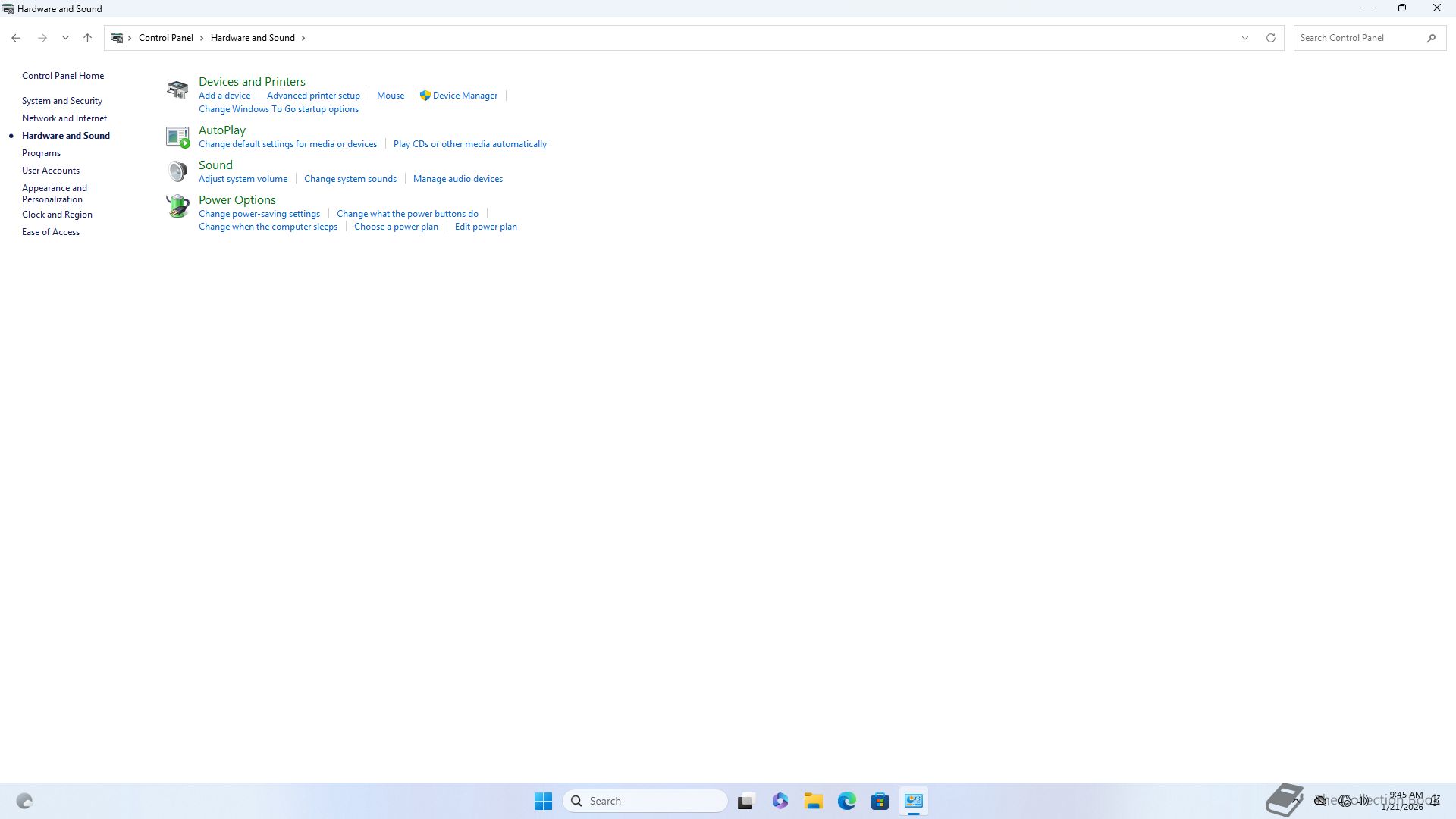Open File Explorer from the taskbar
1456x819 pixels.
pos(813,802)
